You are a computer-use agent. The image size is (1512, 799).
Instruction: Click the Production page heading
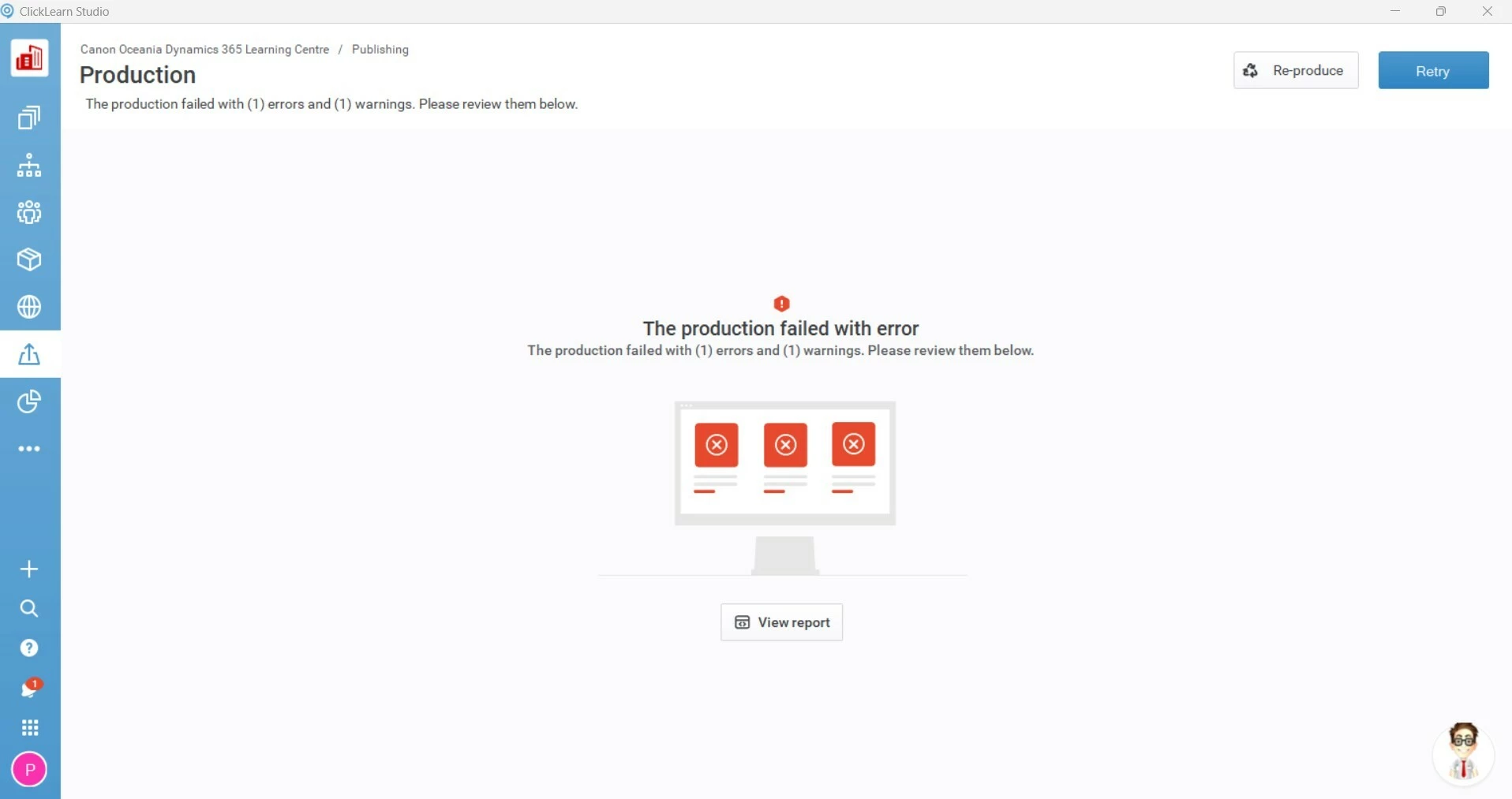coord(137,74)
